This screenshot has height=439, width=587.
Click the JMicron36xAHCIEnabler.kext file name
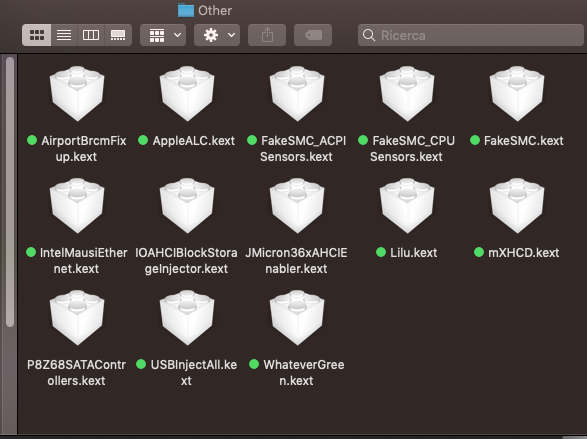(x=296, y=260)
